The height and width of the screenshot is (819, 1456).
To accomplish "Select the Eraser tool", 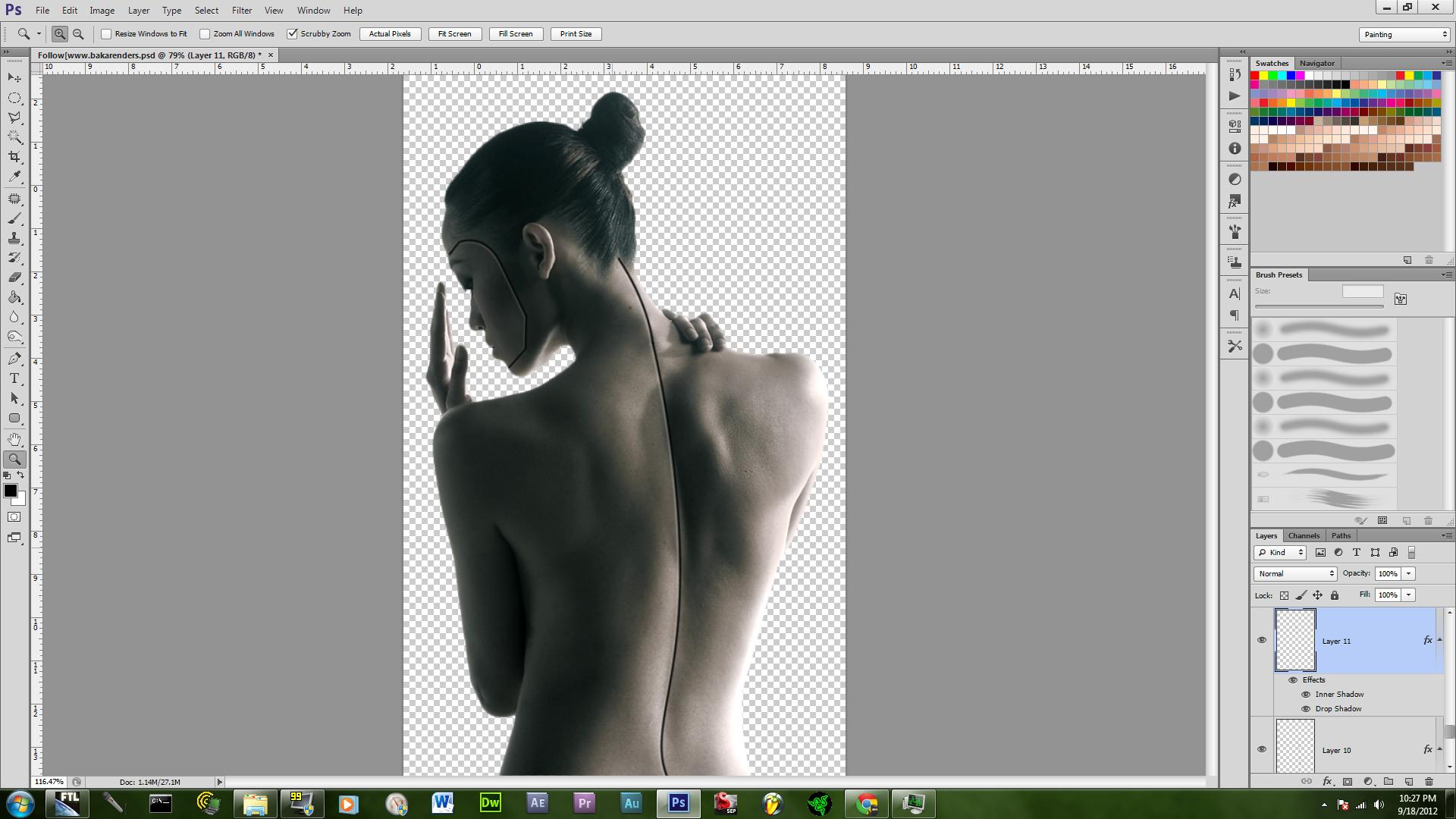I will tap(14, 278).
